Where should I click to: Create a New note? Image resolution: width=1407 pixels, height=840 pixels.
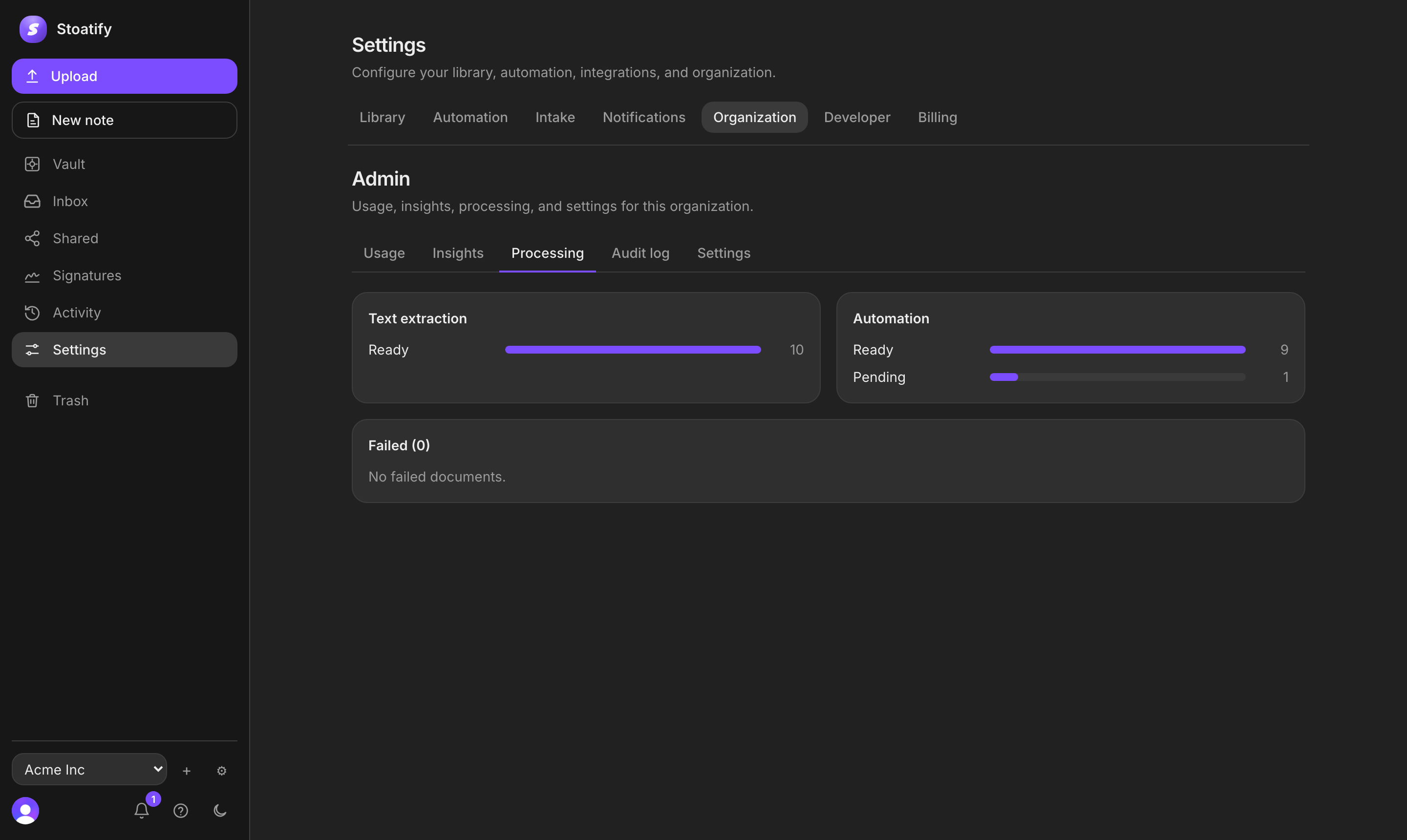point(125,120)
